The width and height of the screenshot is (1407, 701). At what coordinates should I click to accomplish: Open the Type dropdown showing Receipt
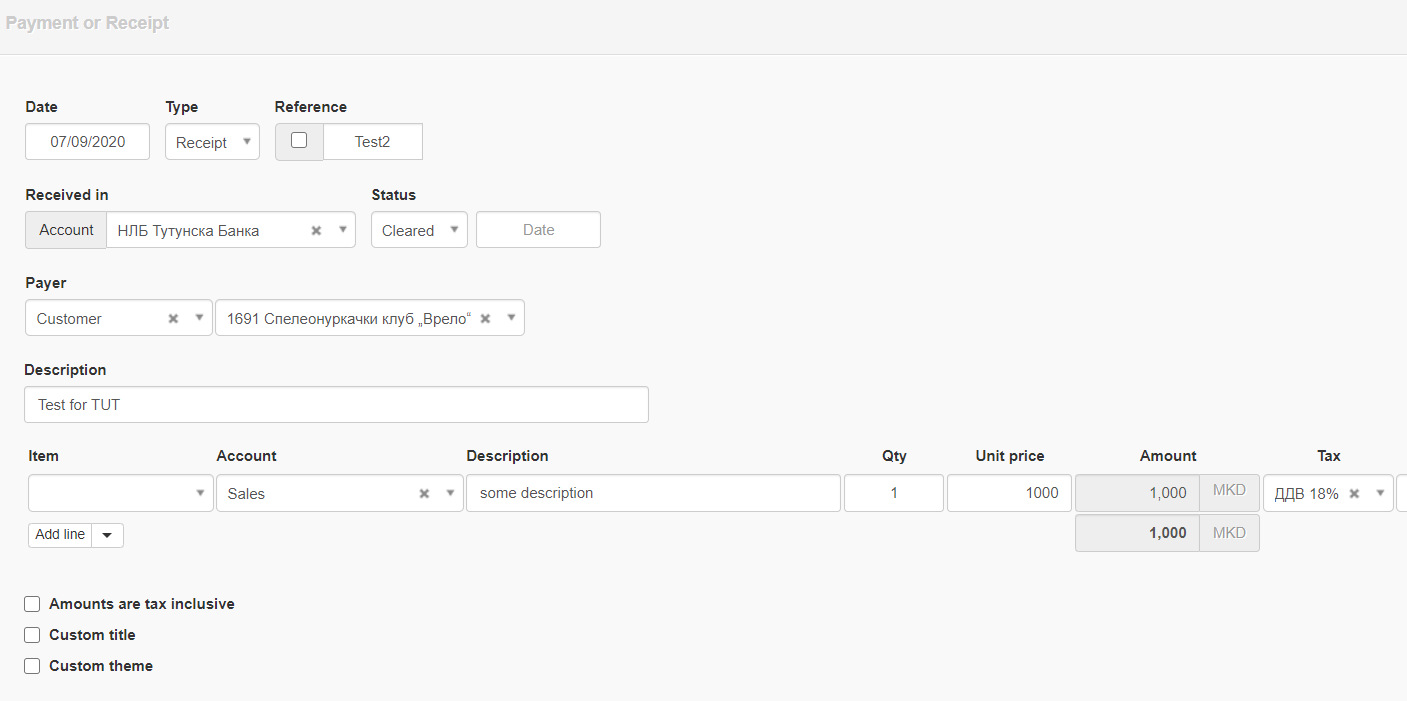coord(212,142)
